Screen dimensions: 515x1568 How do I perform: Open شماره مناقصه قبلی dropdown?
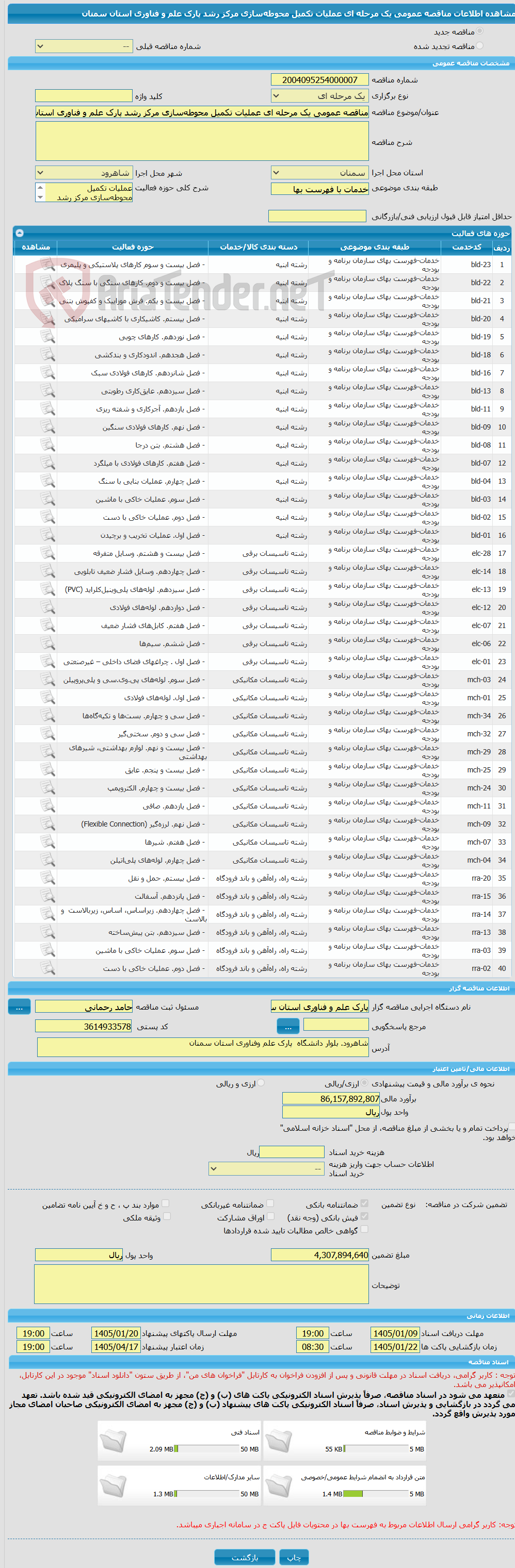pyautogui.click(x=84, y=46)
